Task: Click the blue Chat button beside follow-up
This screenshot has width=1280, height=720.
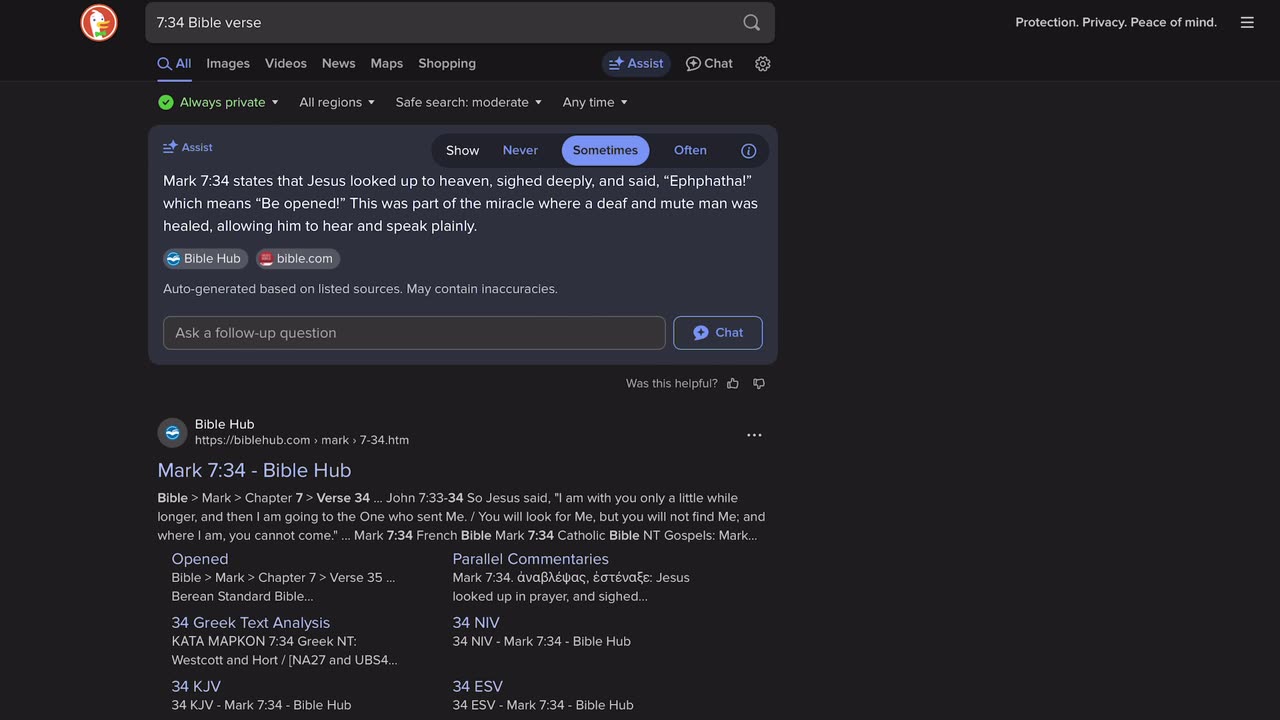Action: point(718,333)
